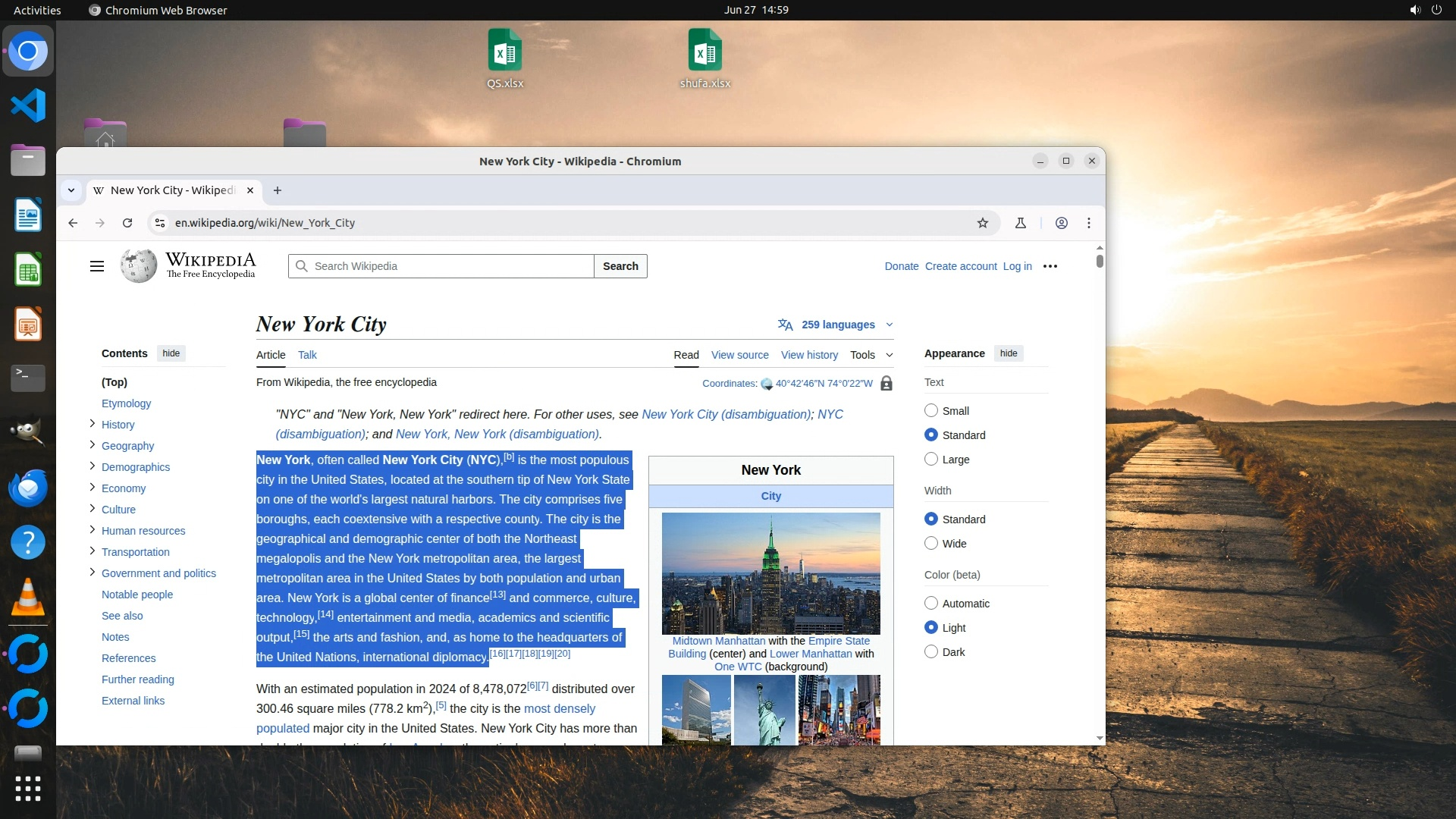Open the View history tab
This screenshot has height=819, width=1456.
click(x=809, y=355)
